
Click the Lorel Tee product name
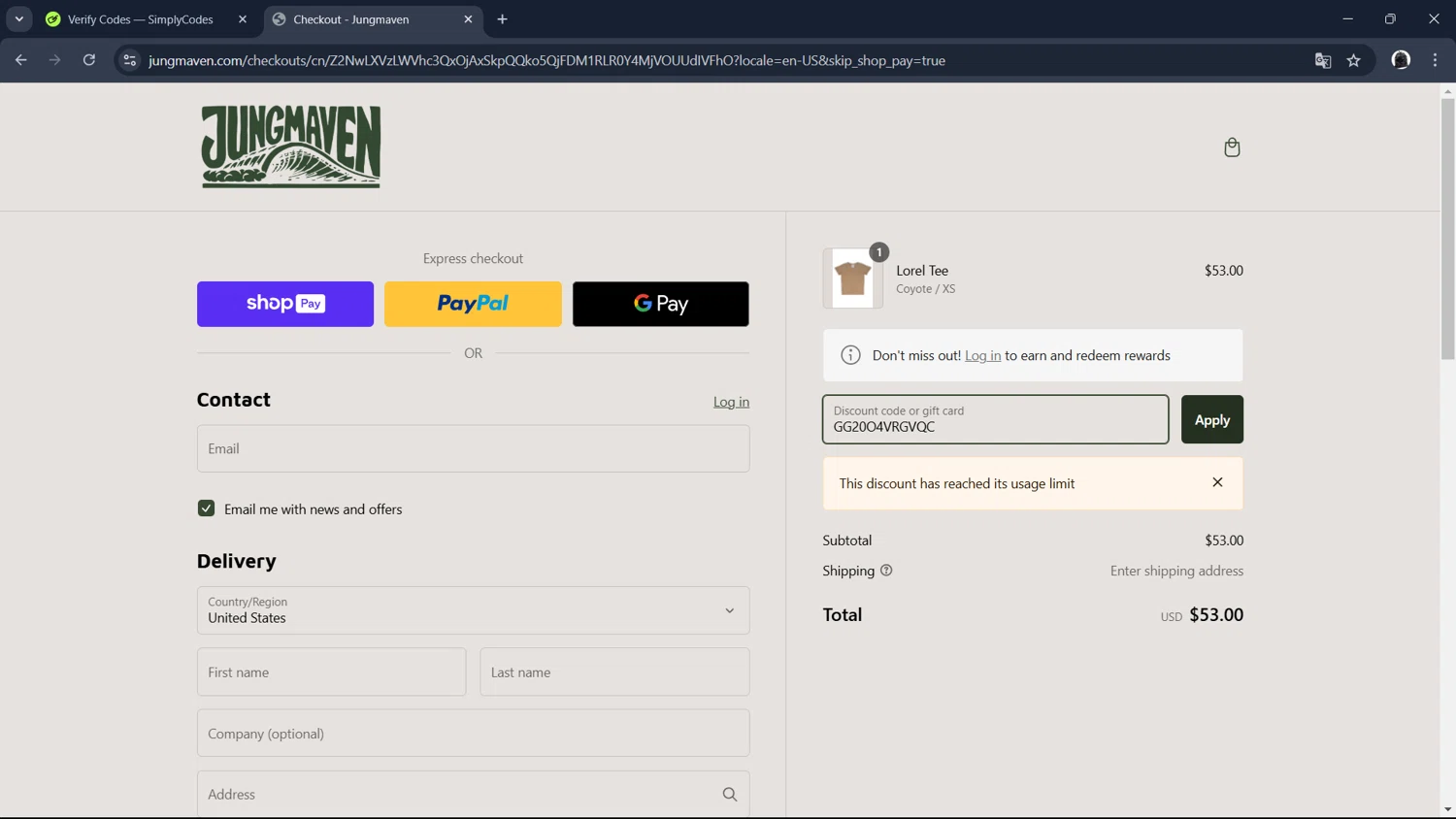coord(922,271)
